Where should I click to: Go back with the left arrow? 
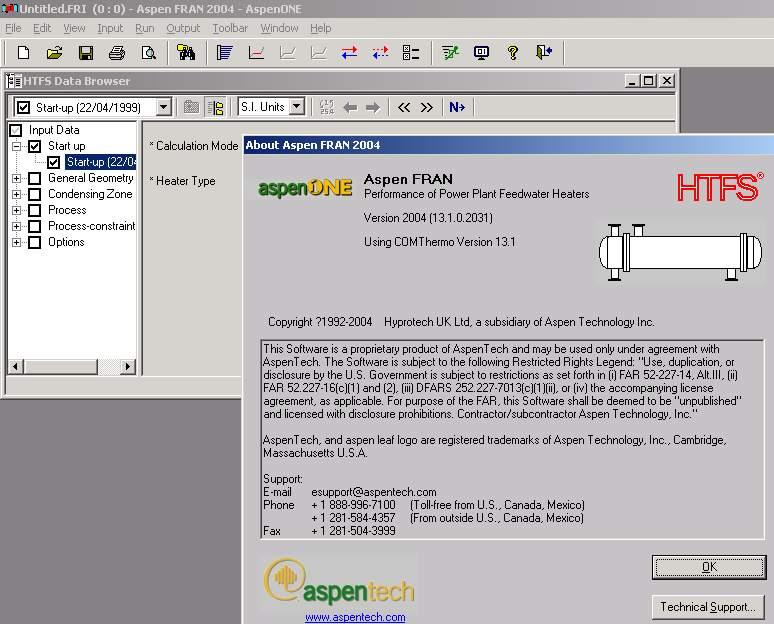[350, 107]
